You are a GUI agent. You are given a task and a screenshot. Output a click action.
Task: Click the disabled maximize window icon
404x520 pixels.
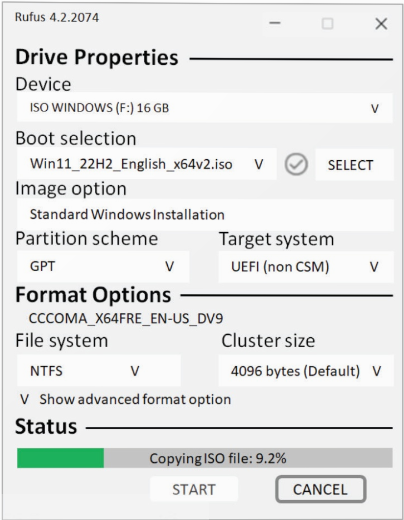(327, 24)
